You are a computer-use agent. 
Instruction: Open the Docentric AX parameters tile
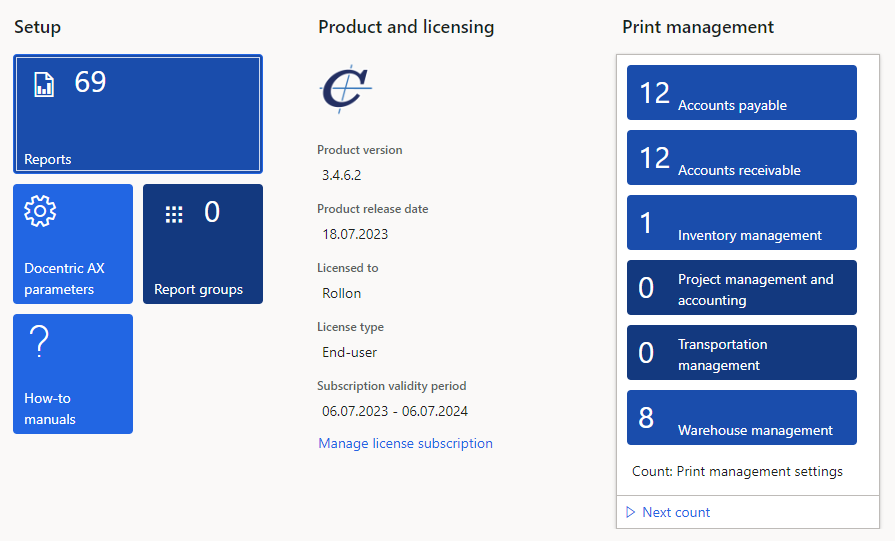[73, 244]
